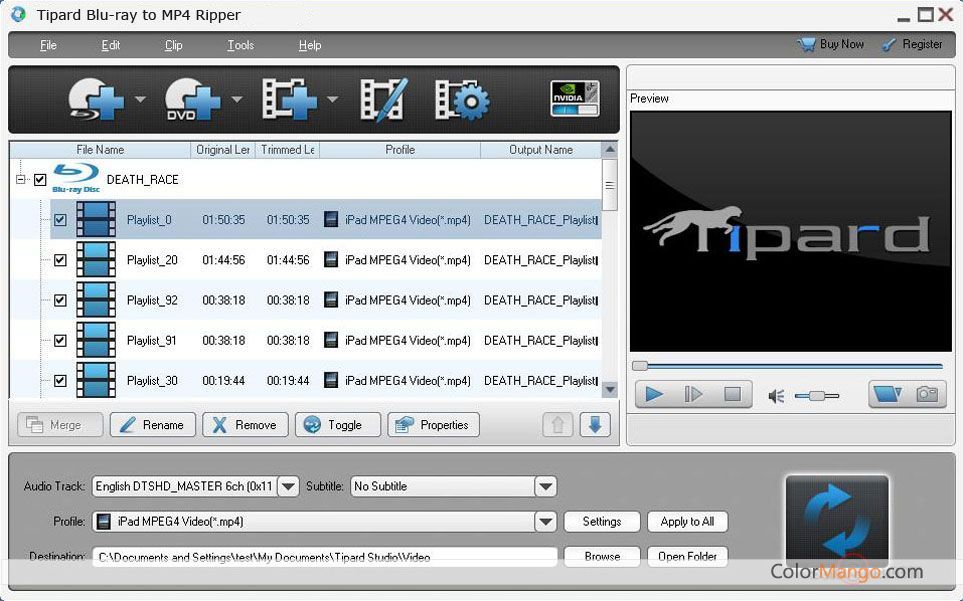
Task: Click the volume speaker icon
Action: coord(776,396)
